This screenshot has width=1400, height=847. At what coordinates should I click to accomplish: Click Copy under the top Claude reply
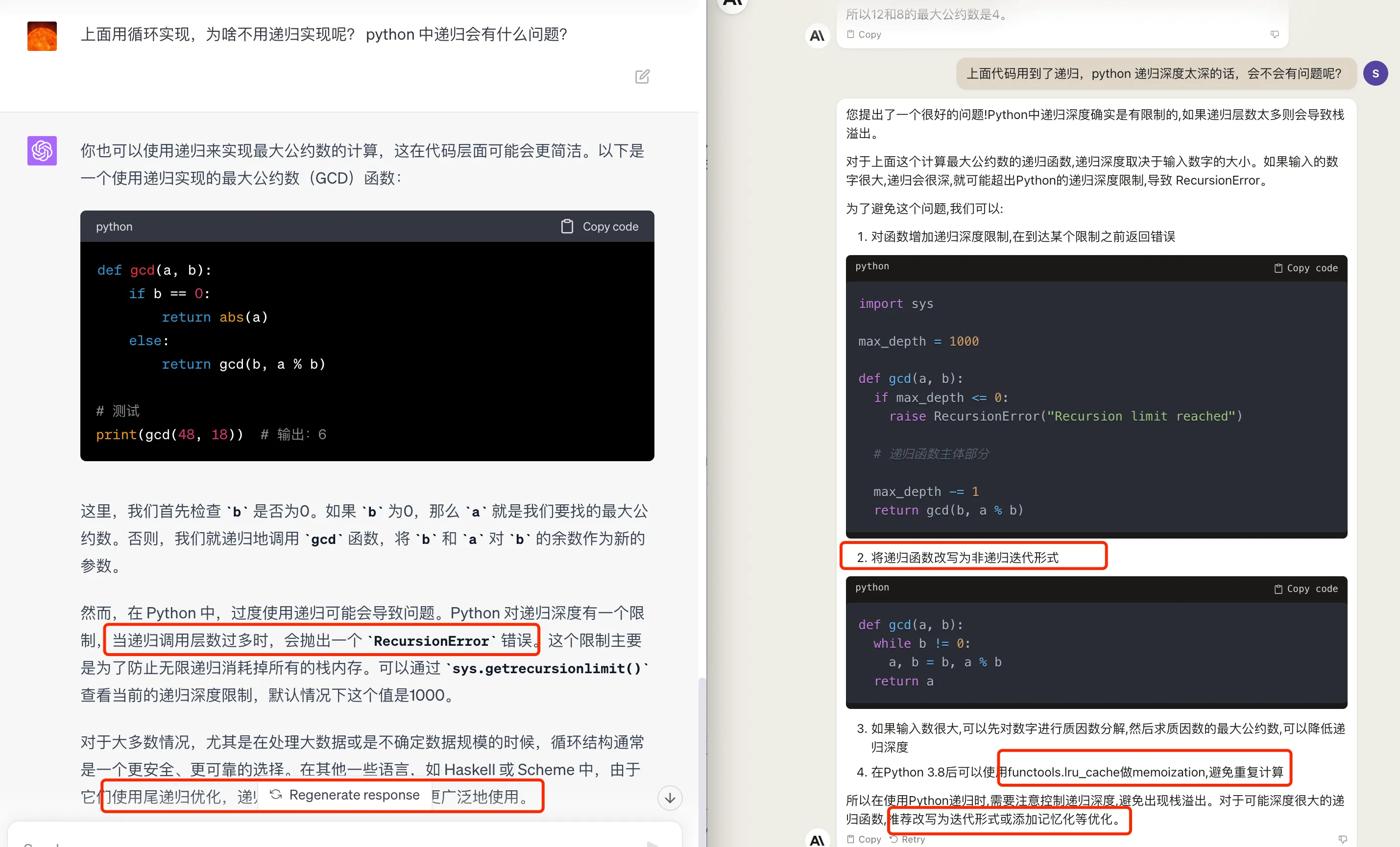[864, 35]
